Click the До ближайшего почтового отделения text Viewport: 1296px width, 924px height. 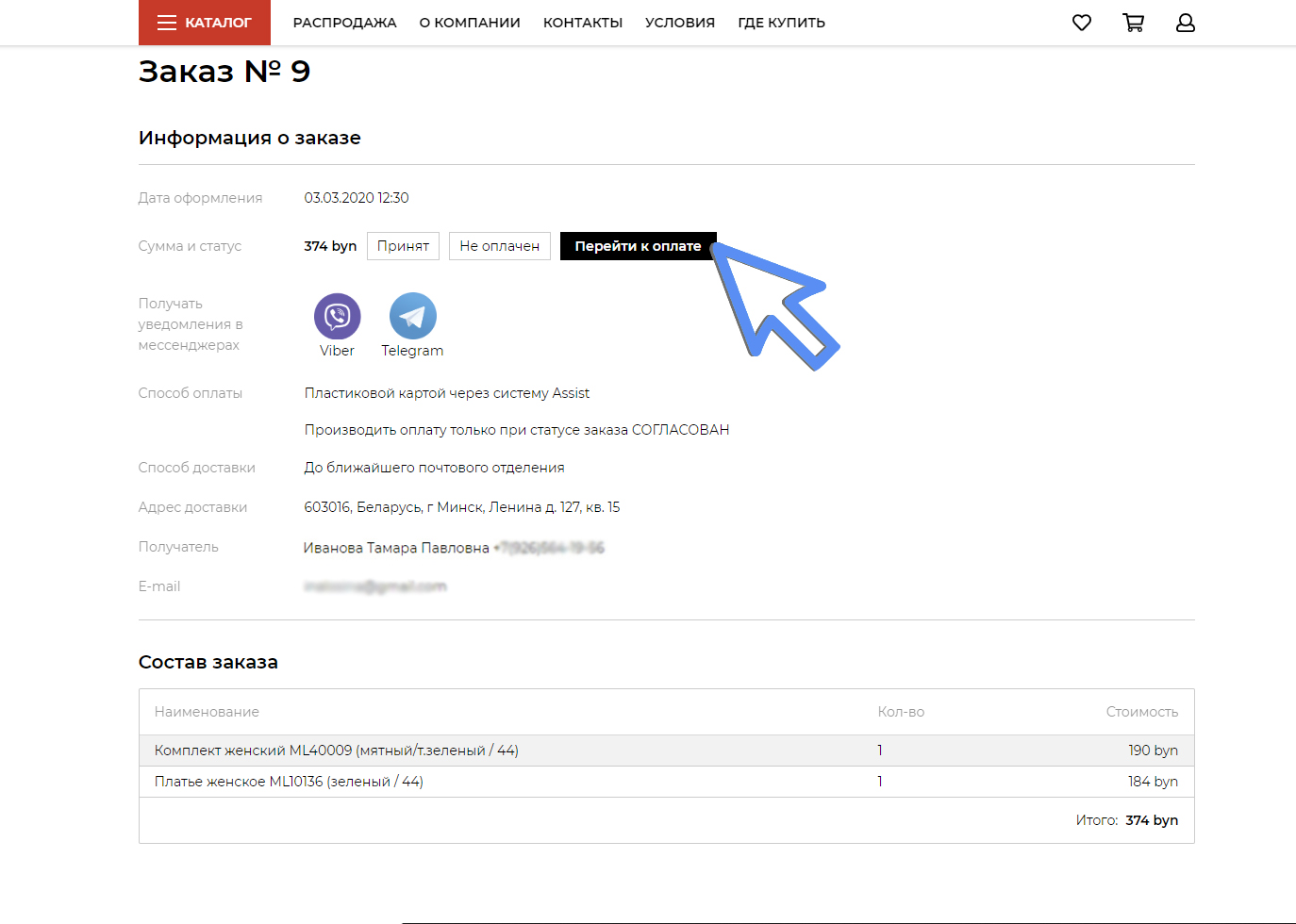point(434,468)
